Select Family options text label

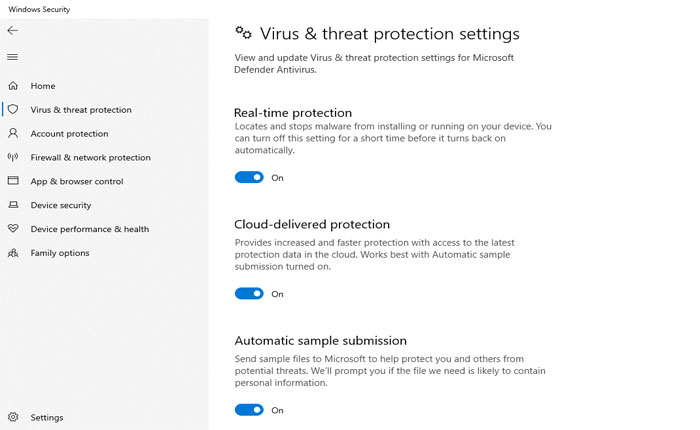tap(60, 253)
